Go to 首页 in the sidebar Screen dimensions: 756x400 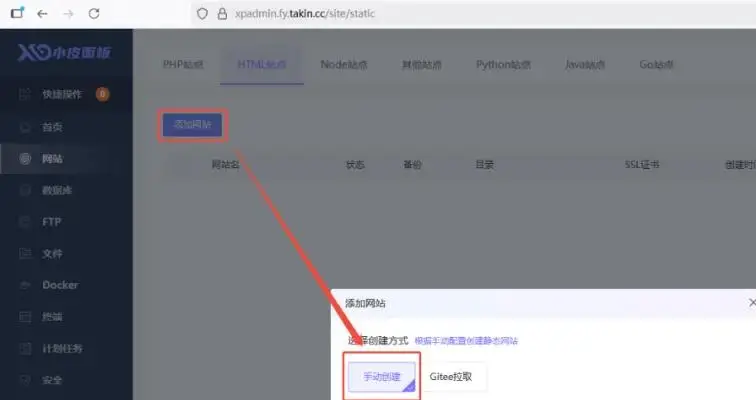pyautogui.click(x=52, y=127)
